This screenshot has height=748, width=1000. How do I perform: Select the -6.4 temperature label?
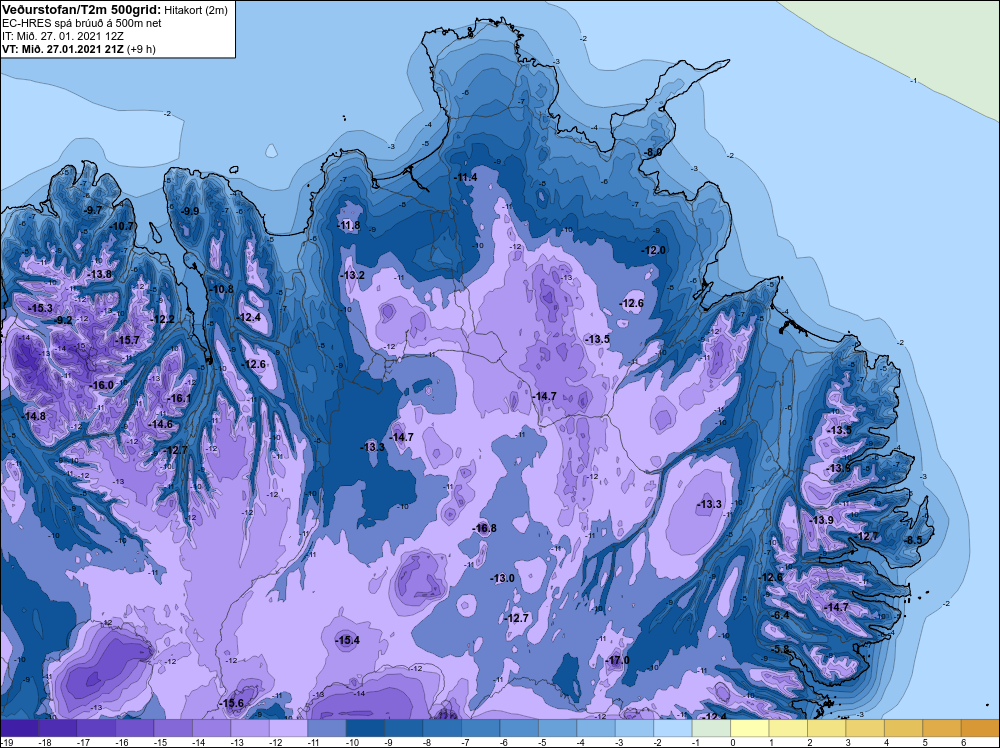780,615
